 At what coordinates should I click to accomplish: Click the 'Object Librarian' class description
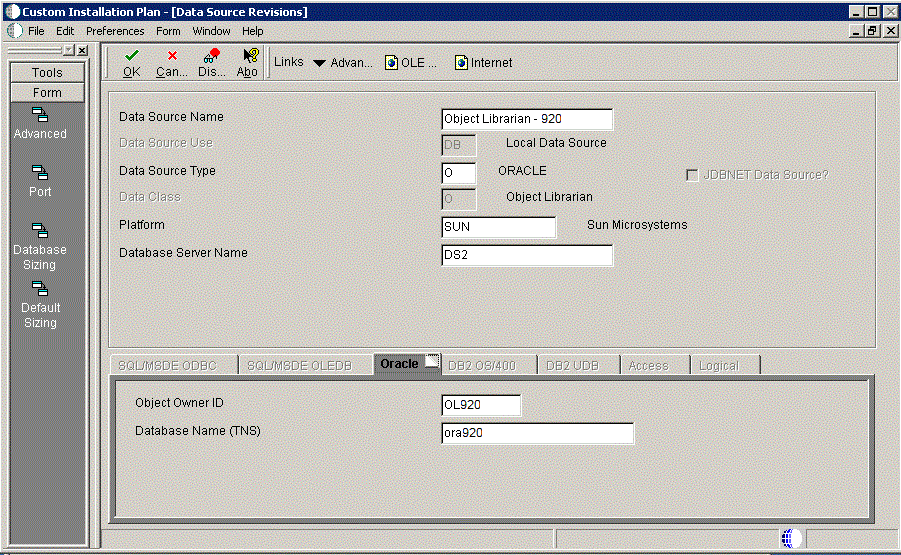click(549, 197)
